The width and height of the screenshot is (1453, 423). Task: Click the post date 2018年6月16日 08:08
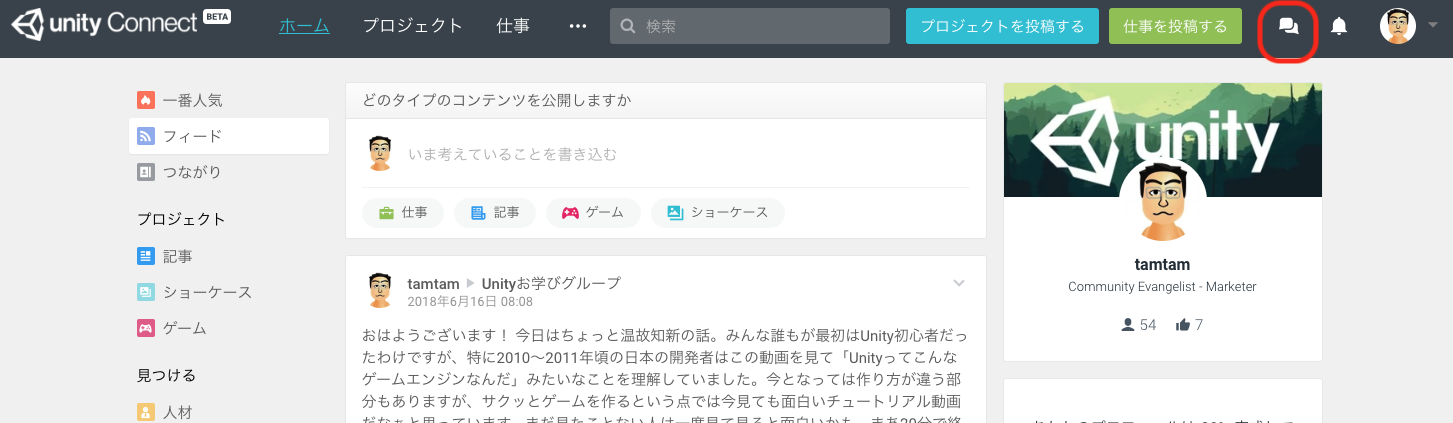tap(470, 301)
